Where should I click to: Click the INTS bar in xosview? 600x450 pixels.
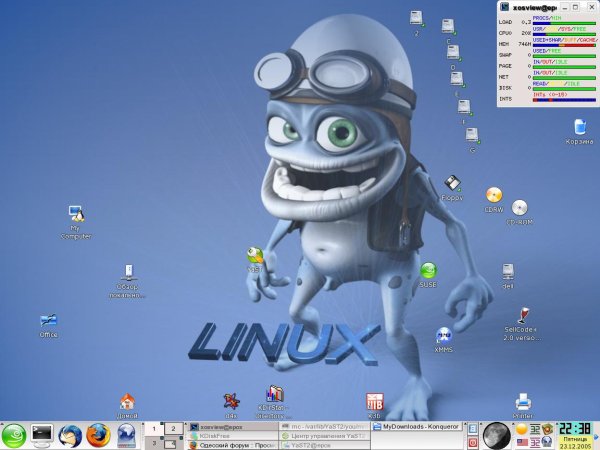(x=564, y=100)
